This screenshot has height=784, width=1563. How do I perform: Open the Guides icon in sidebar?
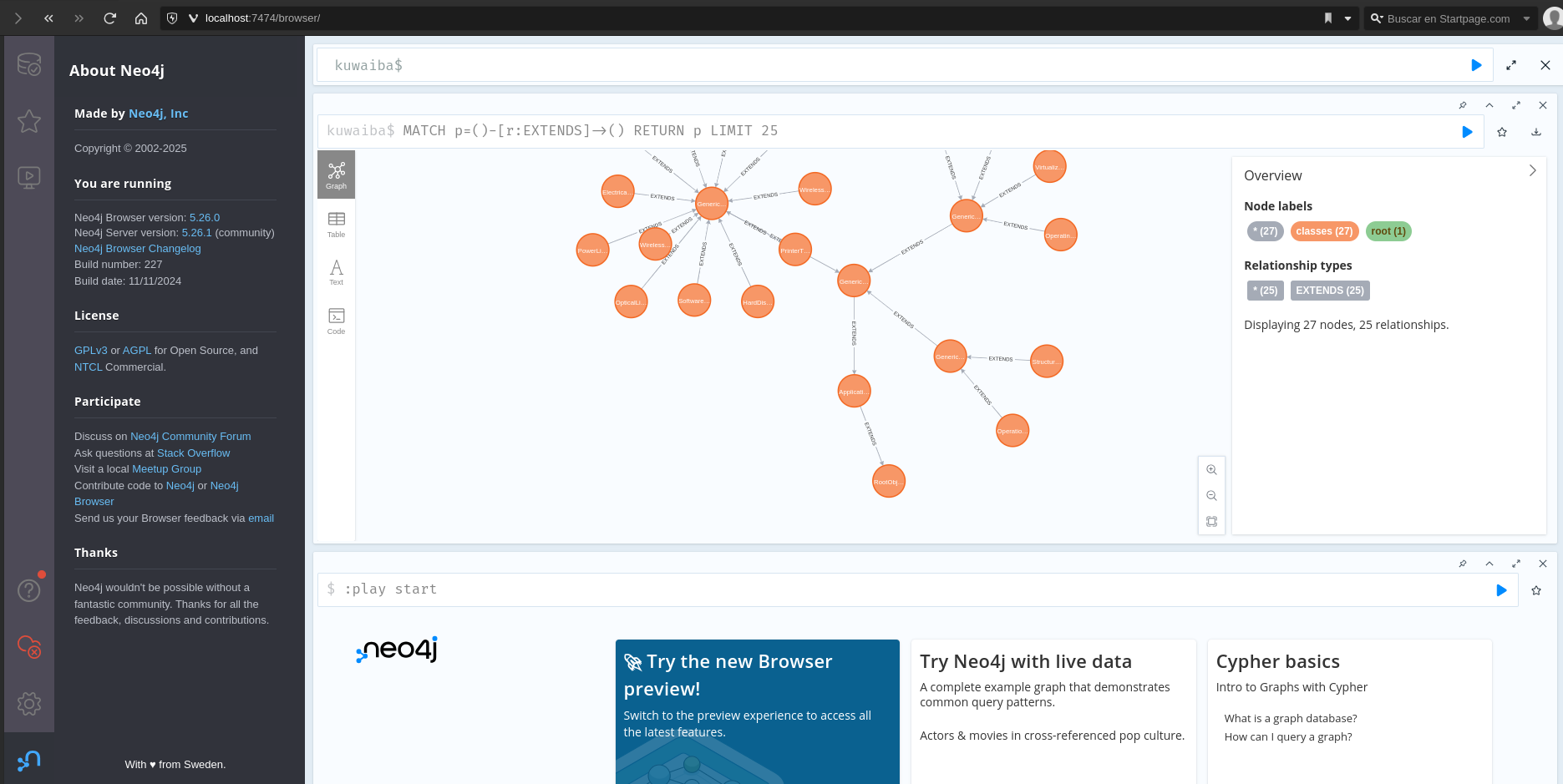(x=29, y=177)
